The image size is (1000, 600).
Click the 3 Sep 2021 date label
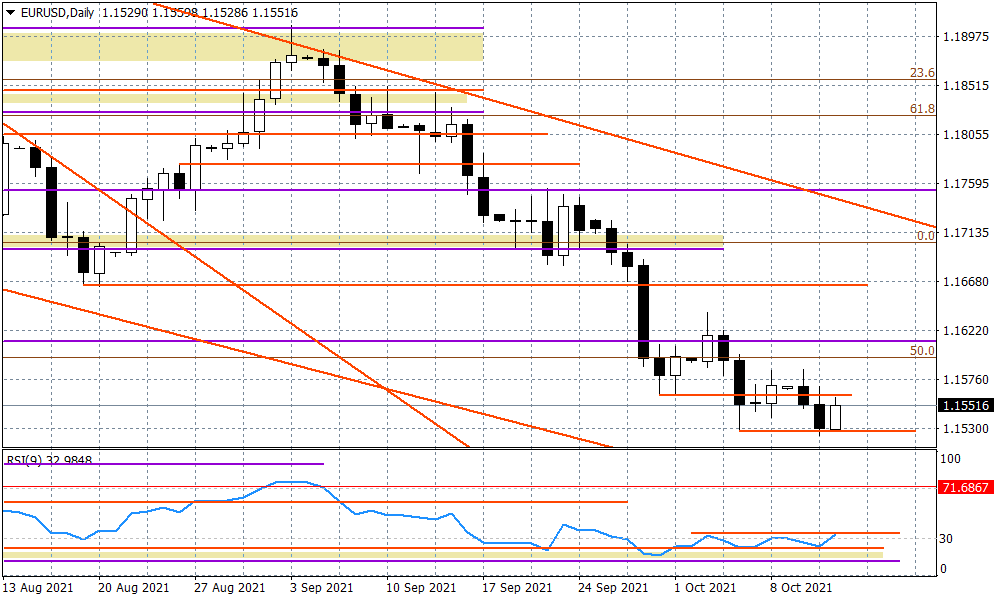pos(321,588)
